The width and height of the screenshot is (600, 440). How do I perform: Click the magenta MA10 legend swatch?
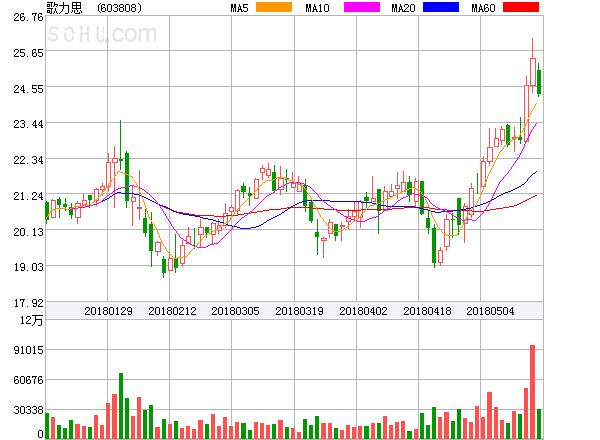coord(362,7)
